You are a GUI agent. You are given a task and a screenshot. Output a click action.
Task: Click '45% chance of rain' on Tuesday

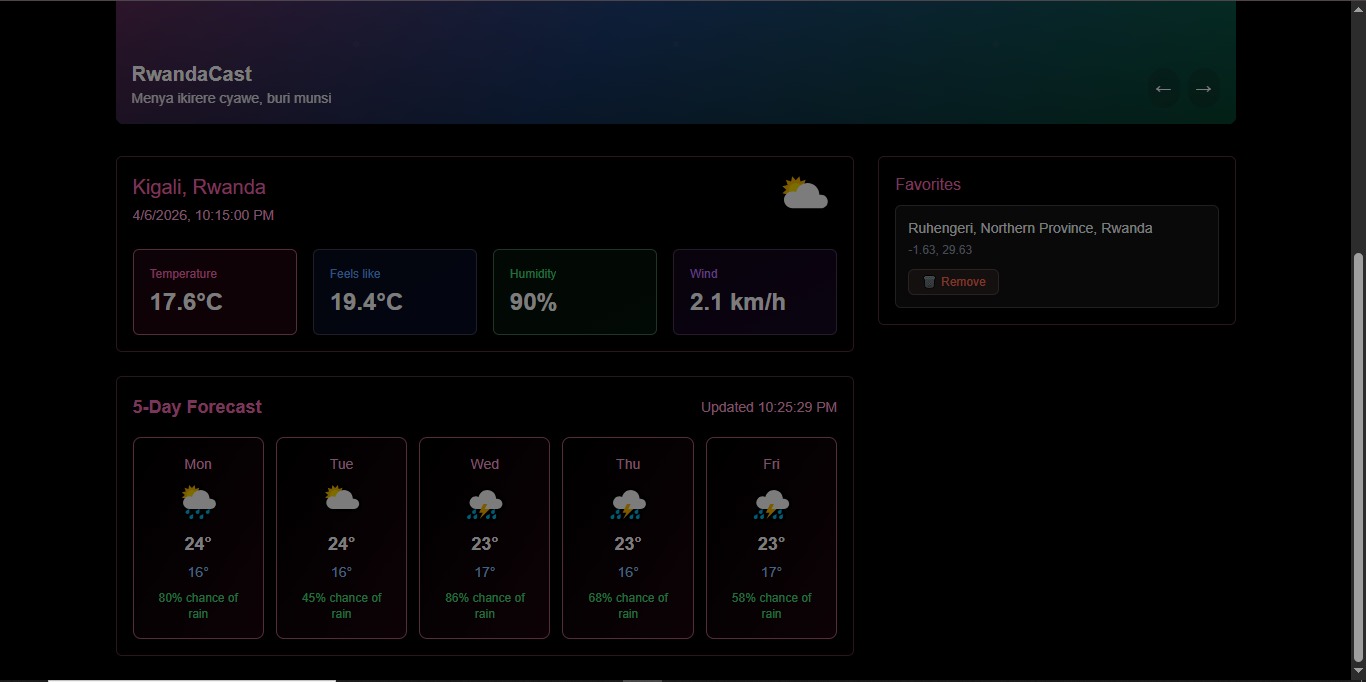pos(342,606)
